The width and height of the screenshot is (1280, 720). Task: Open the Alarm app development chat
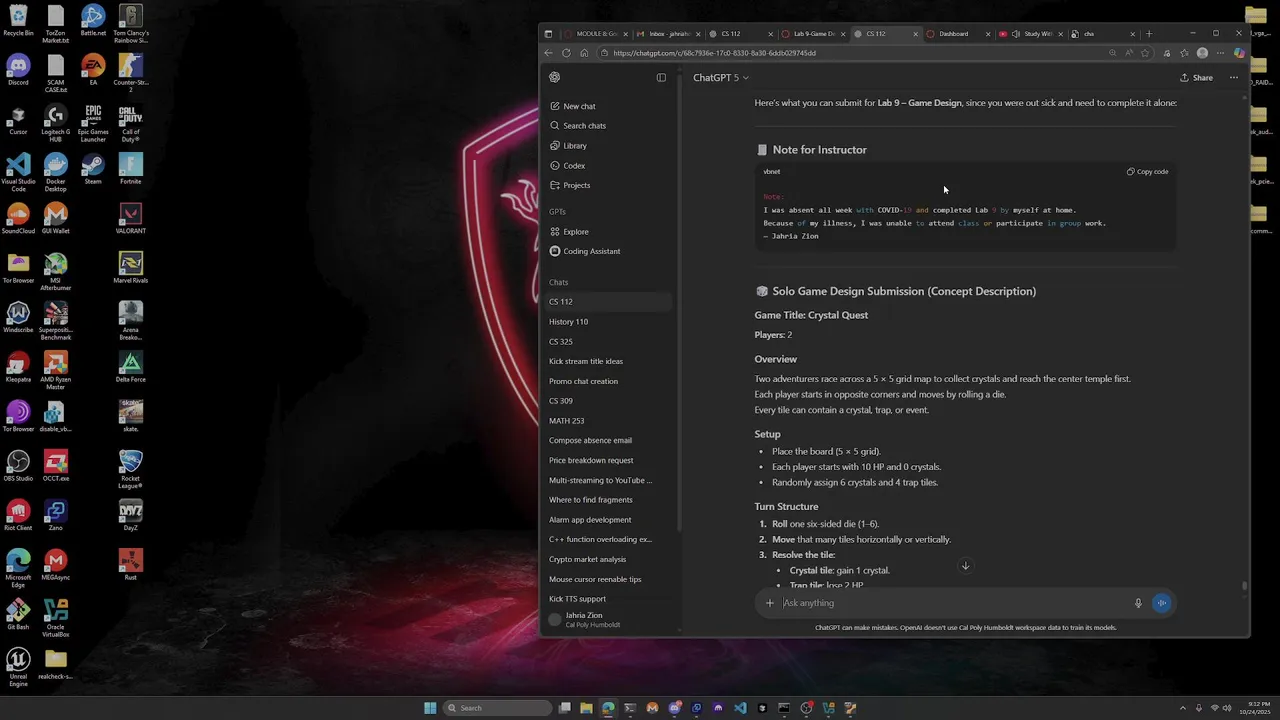coord(590,520)
